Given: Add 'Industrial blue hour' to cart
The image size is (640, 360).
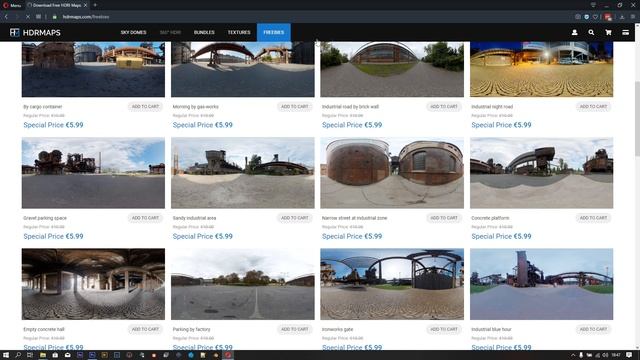Looking at the screenshot, I should coord(593,329).
